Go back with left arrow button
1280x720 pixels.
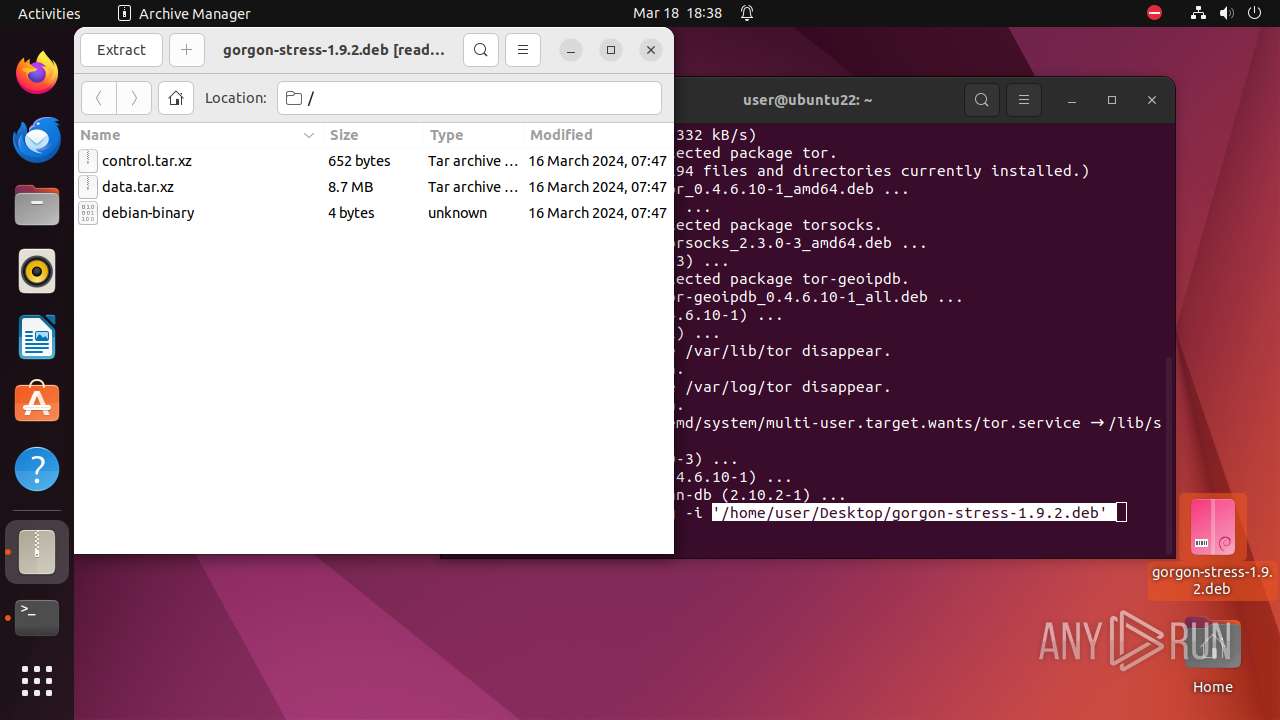98,98
